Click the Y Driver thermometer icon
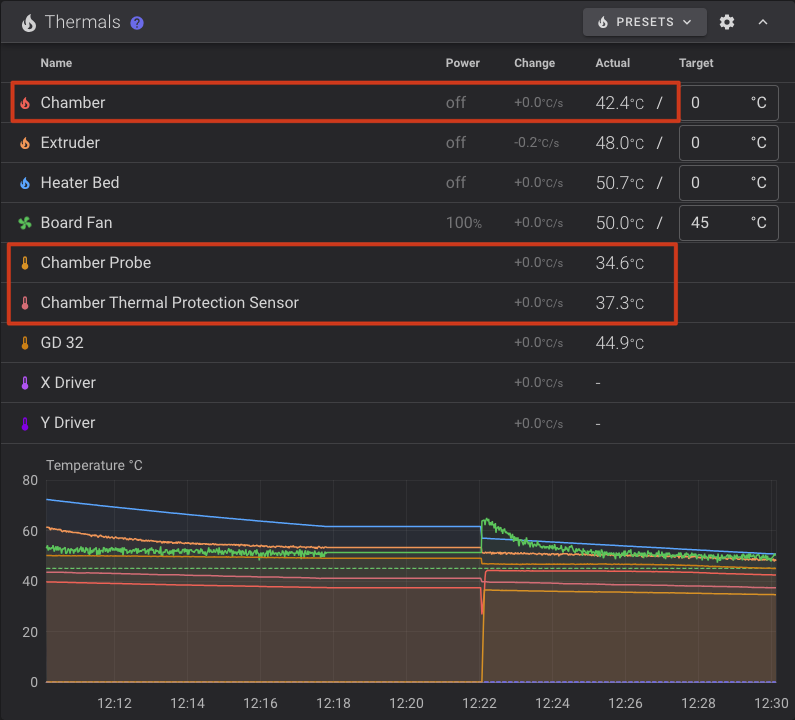This screenshot has width=795, height=720. 25,423
